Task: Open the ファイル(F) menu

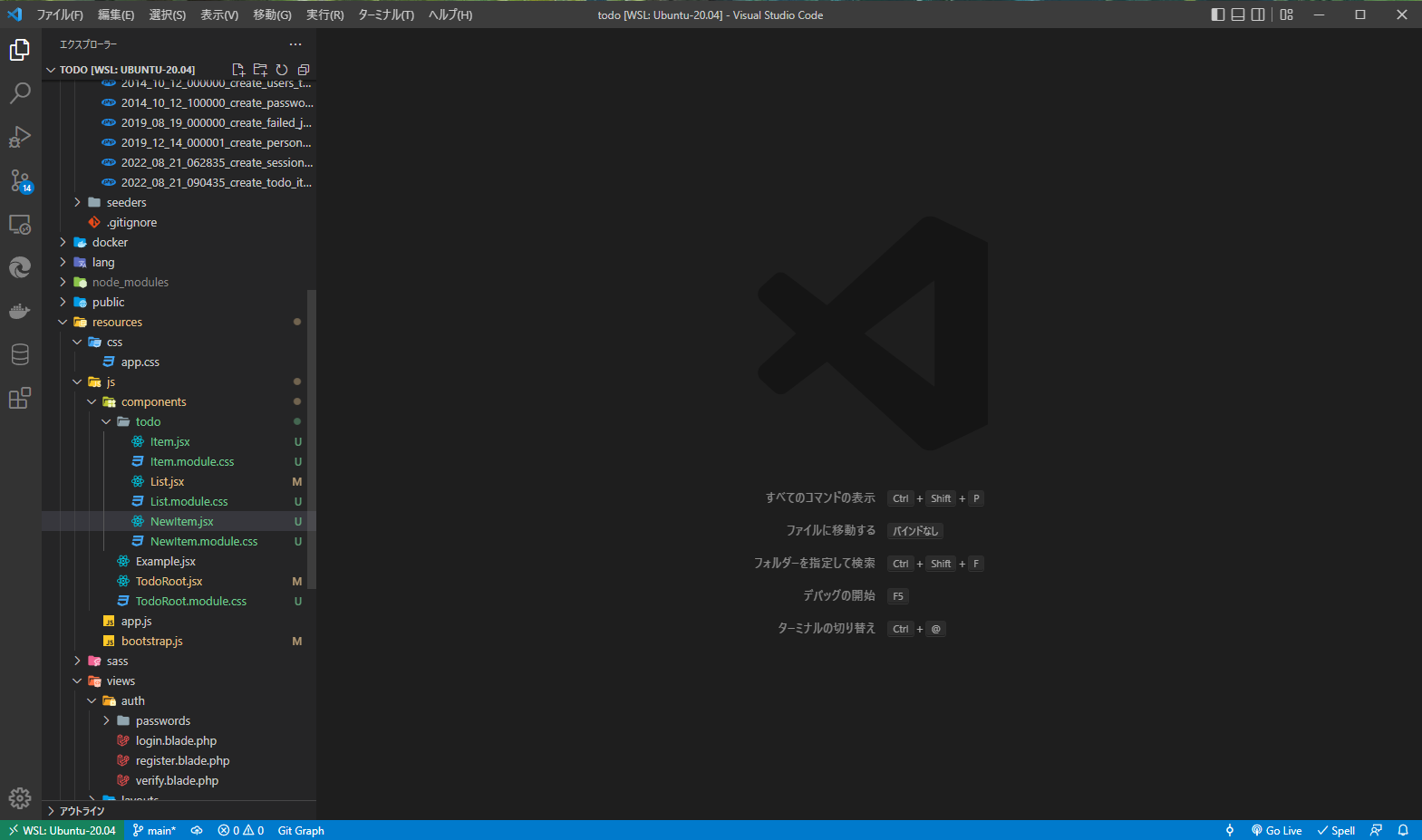Action: click(x=60, y=14)
